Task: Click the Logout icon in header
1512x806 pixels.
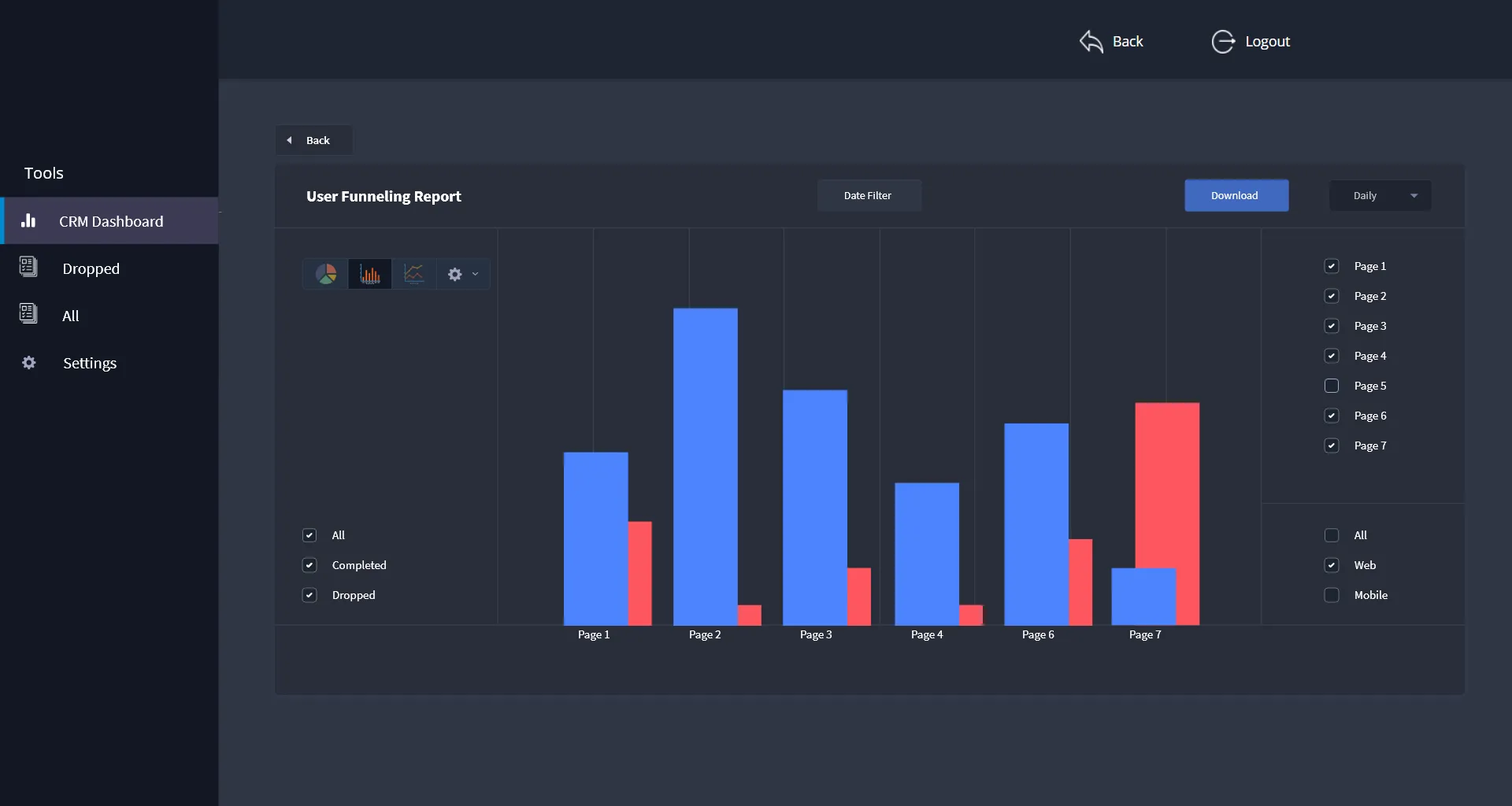Action: tap(1222, 42)
